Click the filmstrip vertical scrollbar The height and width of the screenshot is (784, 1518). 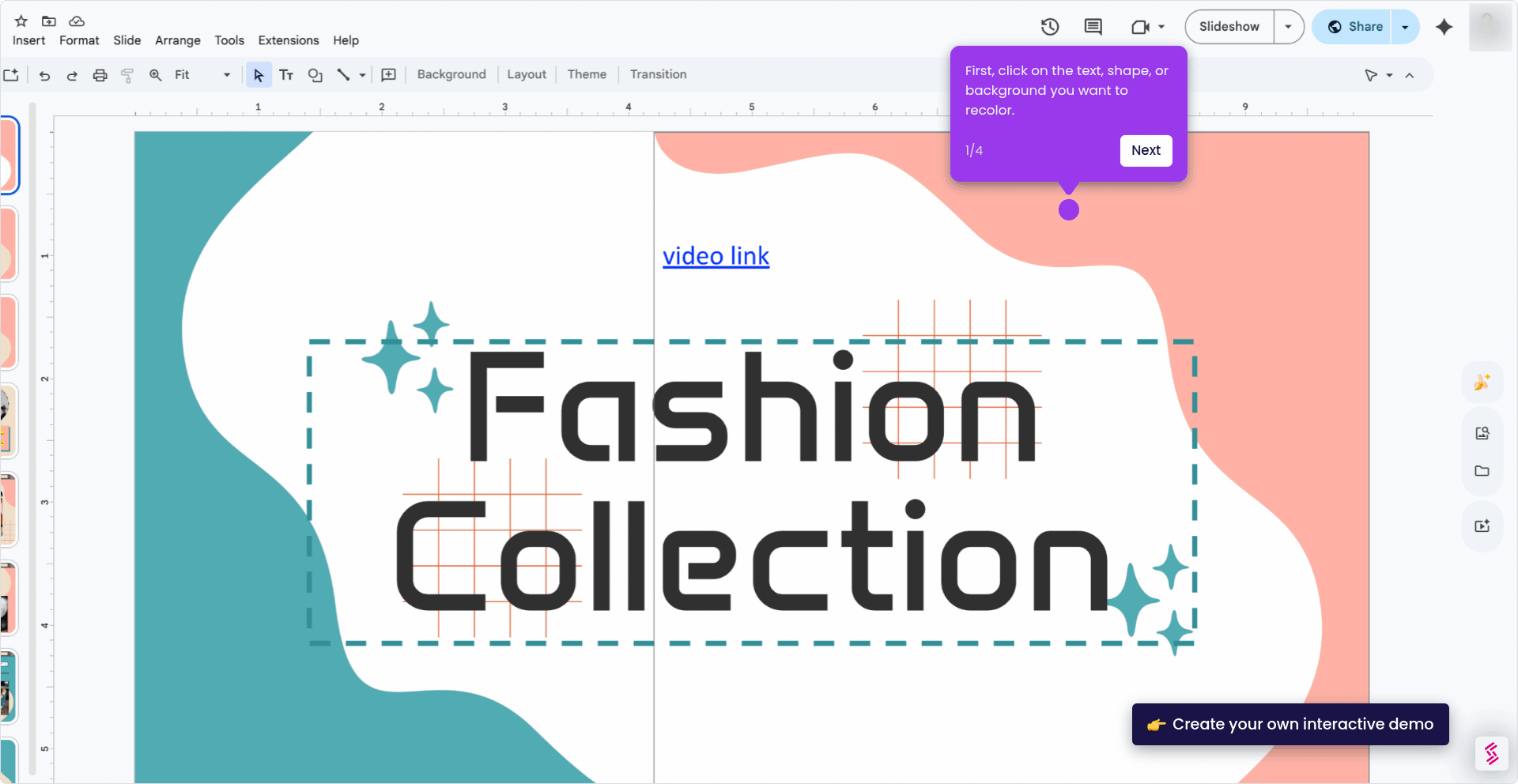pyautogui.click(x=32, y=439)
